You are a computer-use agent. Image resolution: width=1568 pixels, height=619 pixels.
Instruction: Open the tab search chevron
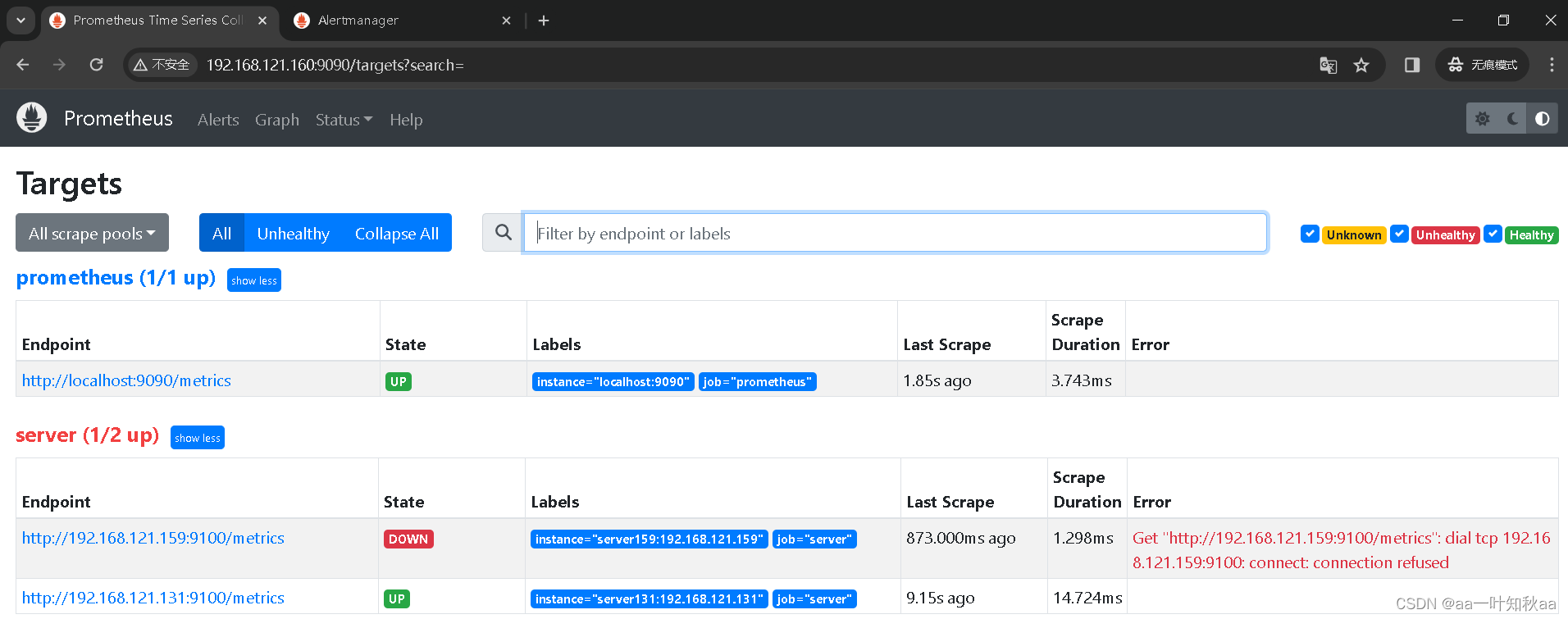(21, 20)
